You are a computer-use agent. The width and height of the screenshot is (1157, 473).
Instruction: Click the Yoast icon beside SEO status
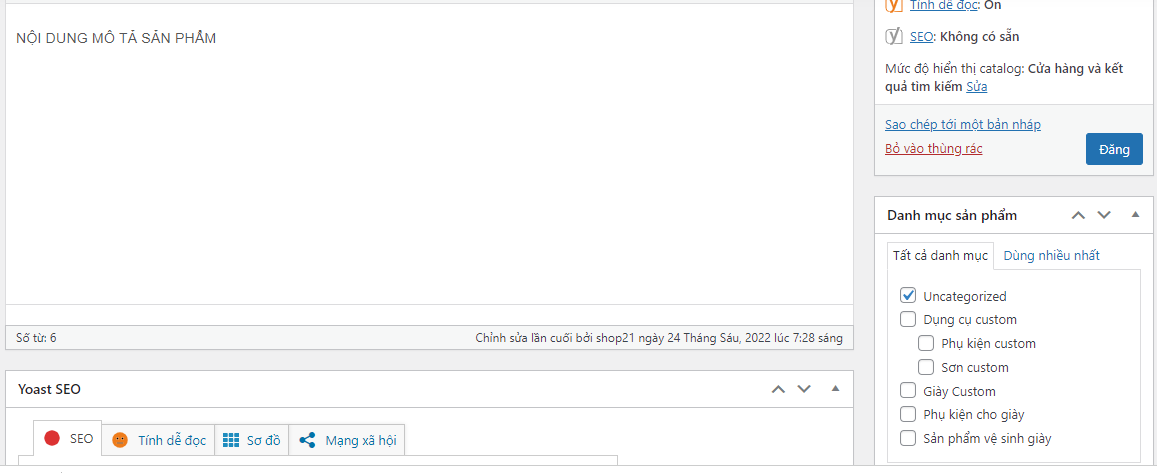895,37
